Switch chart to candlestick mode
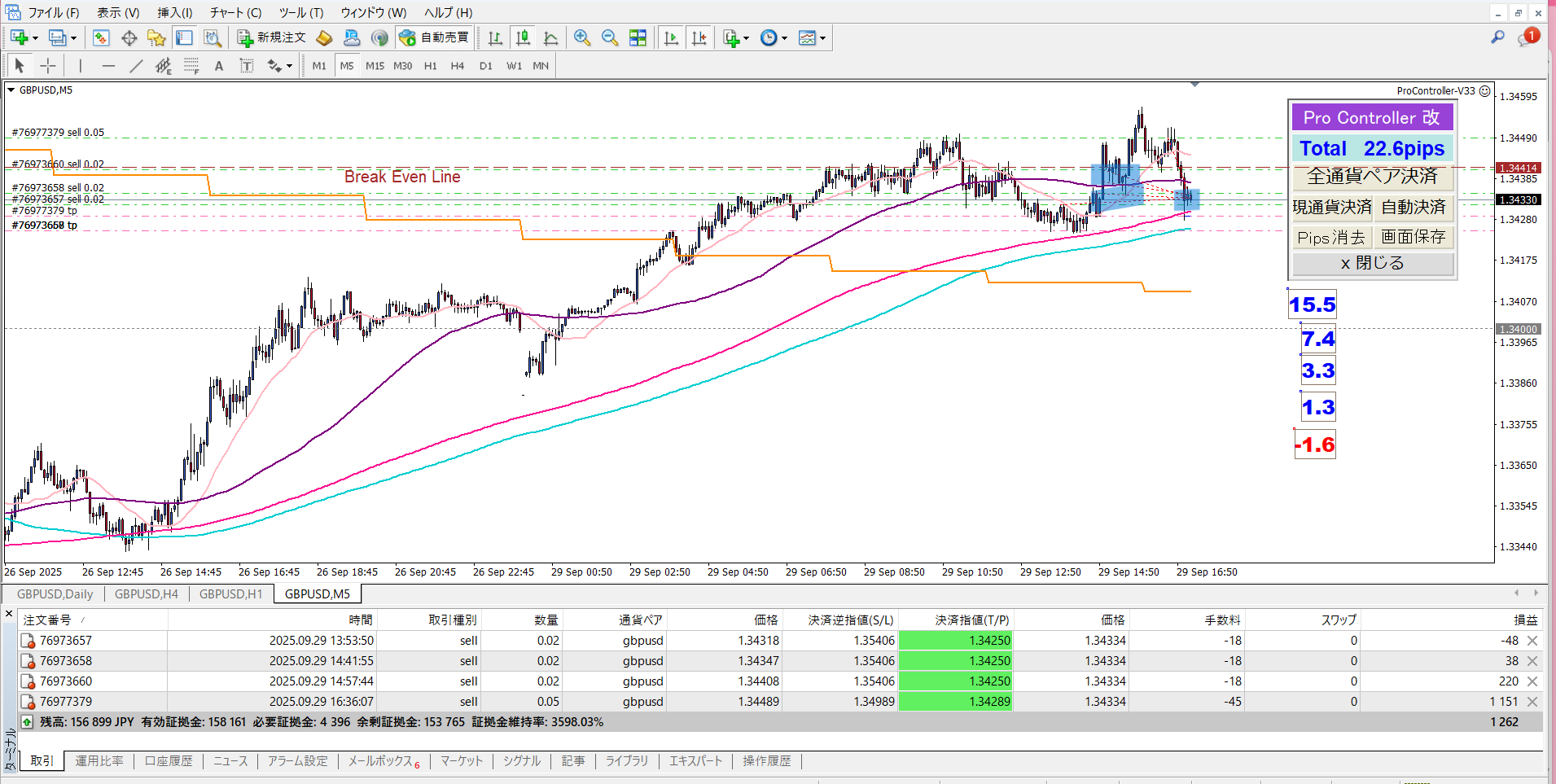Viewport: 1556px width, 784px height. coord(523,38)
